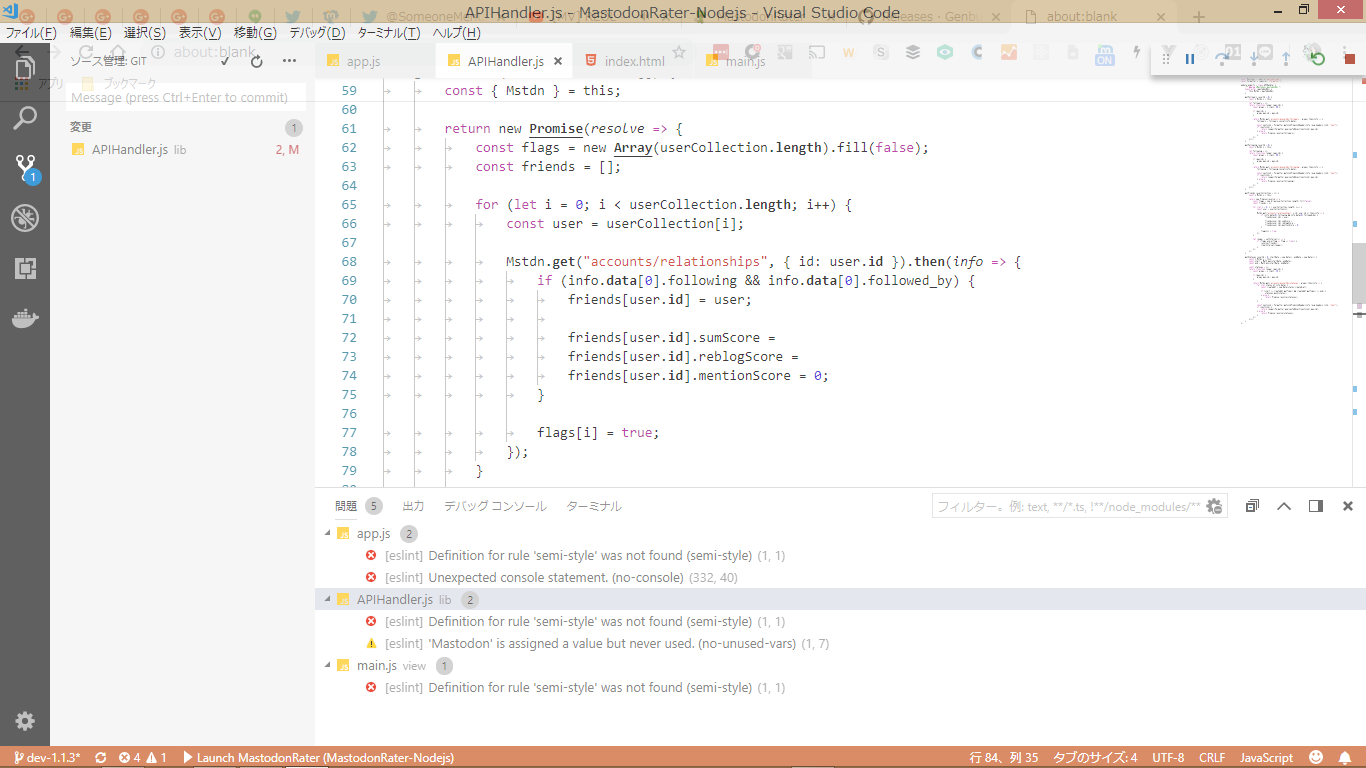1366x768 pixels.
Task: Restart the debug session with green arrow
Action: coord(1317,59)
